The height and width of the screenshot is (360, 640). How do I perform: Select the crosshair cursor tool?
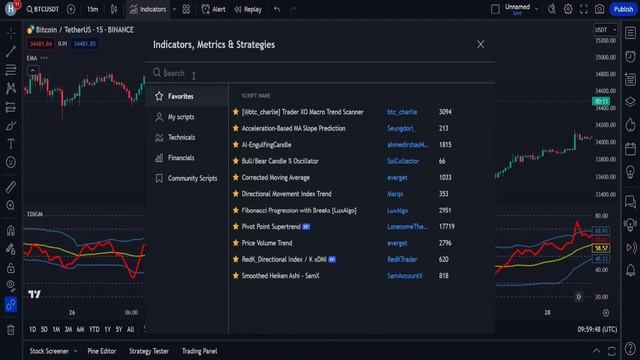pyautogui.click(x=11, y=33)
